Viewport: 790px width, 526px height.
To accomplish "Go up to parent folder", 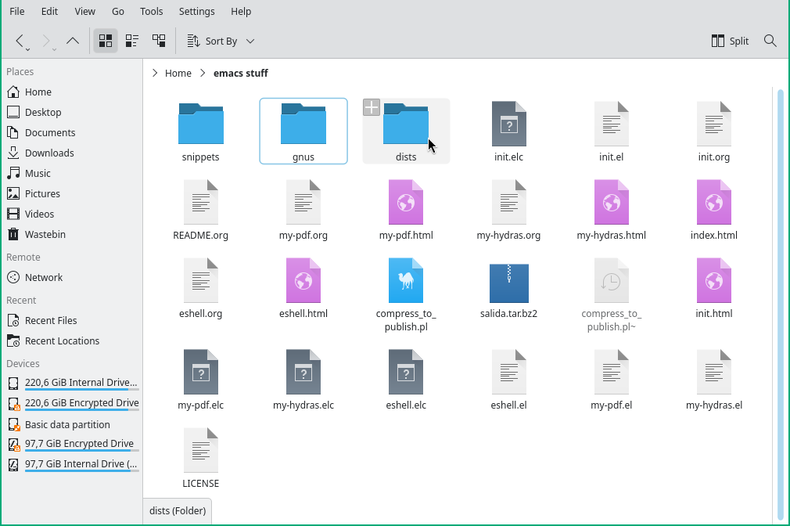I will [x=72, y=41].
